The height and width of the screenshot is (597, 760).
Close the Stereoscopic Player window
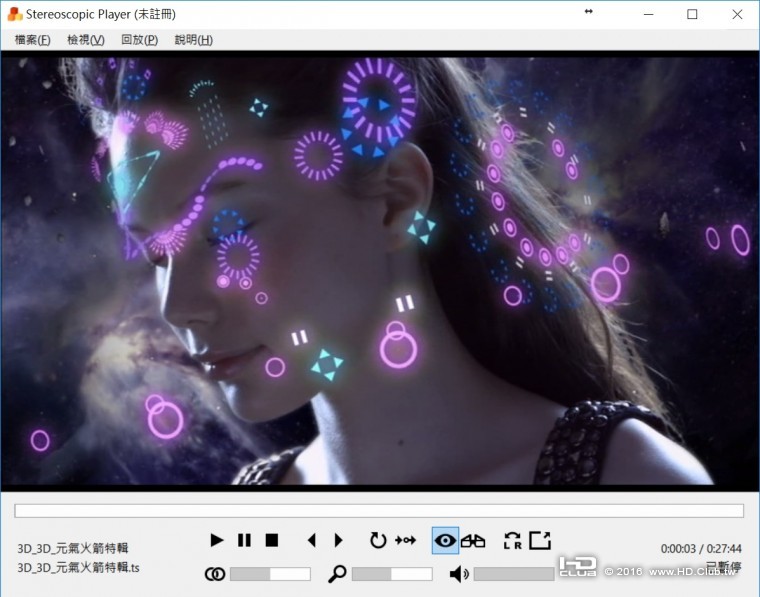pos(737,14)
